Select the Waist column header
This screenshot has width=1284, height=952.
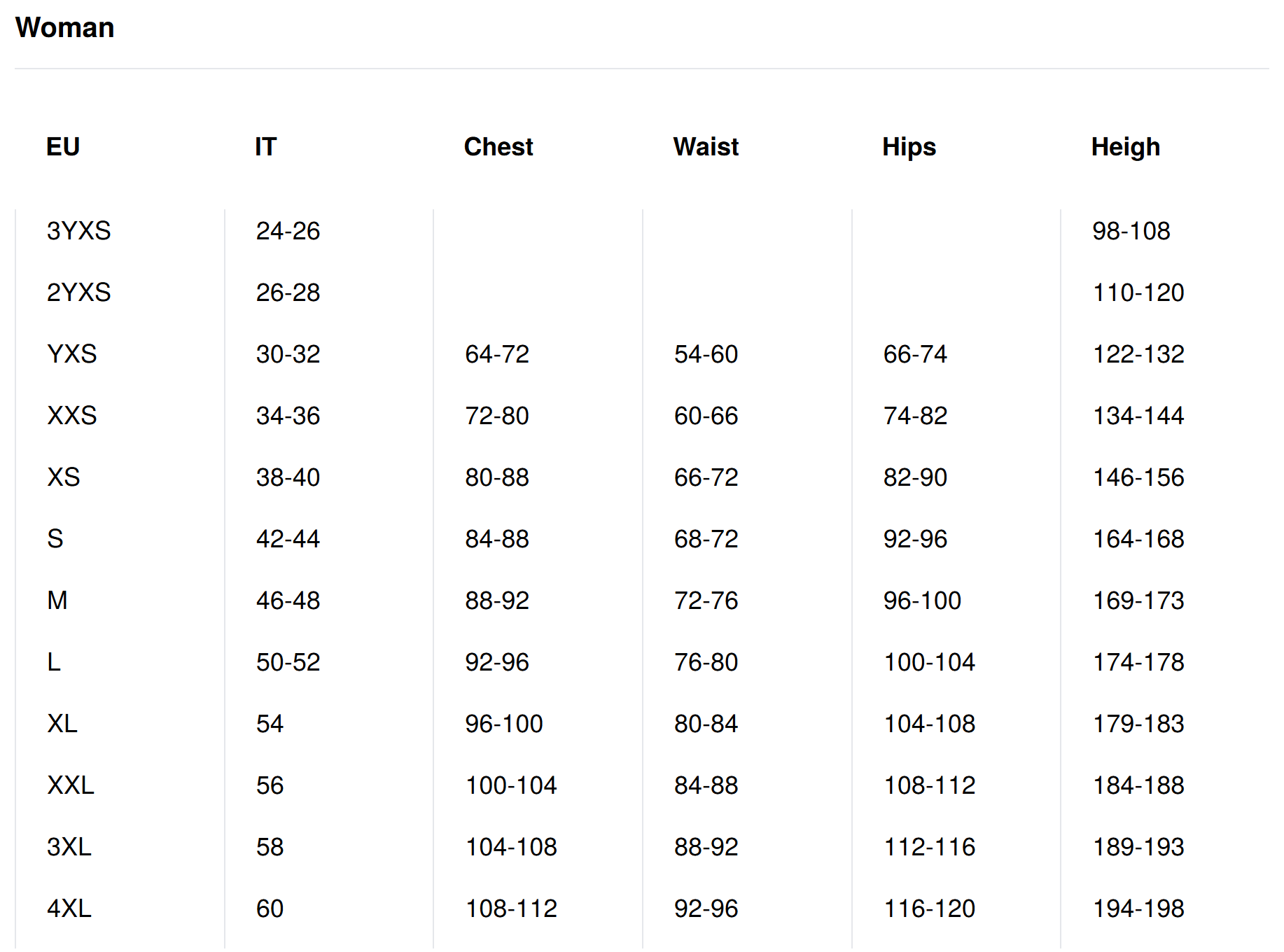[706, 147]
